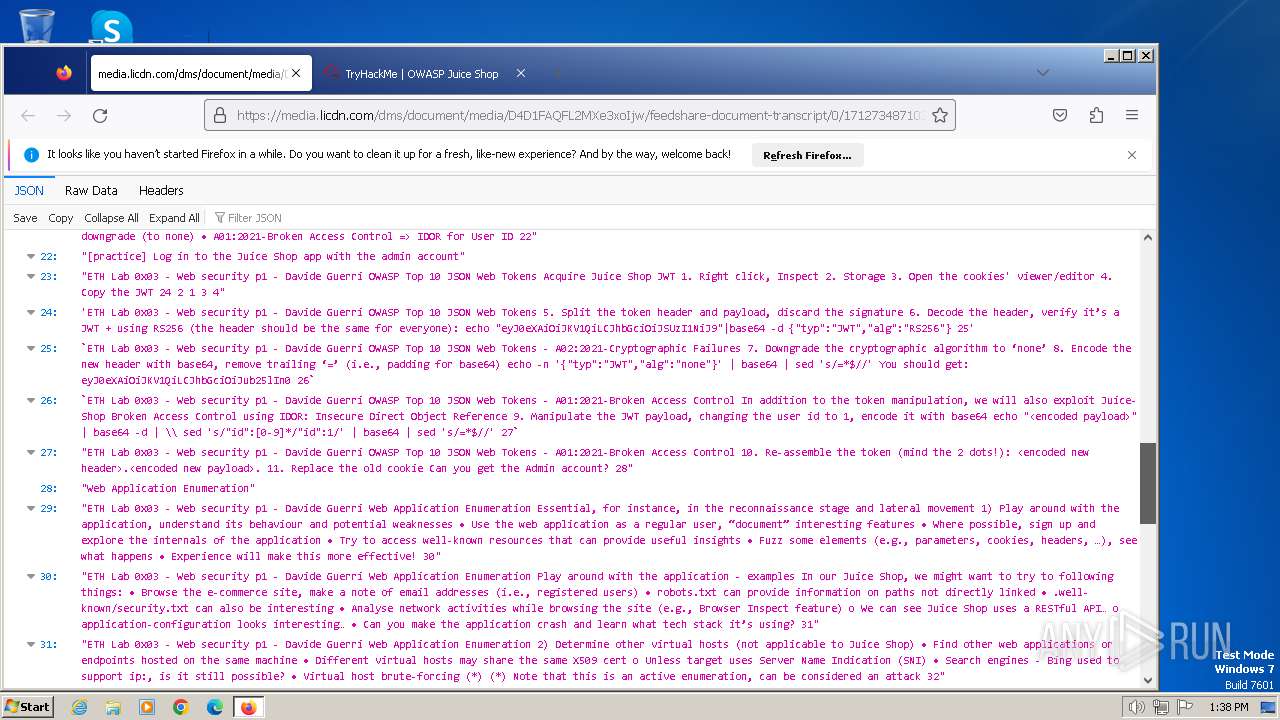The height and width of the screenshot is (720, 1280).
Task: Collapse JSON row 25
Action: coord(31,349)
